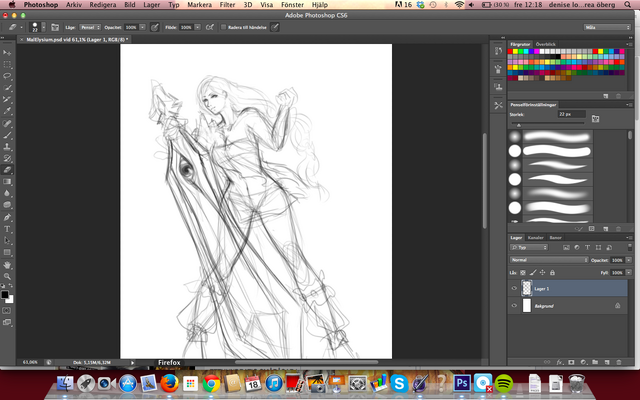640x400 pixels.
Task: Select the Quick Selection tool
Action: 7,88
